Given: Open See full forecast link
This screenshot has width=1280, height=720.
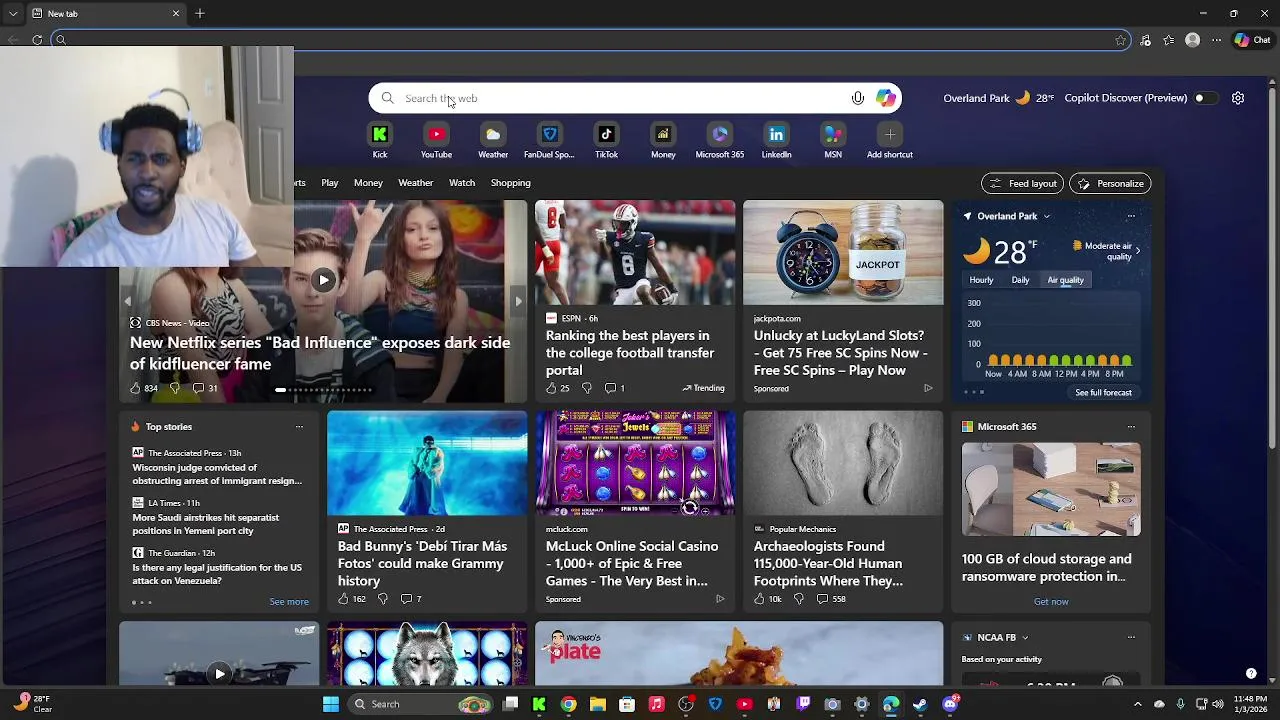Looking at the screenshot, I should point(1103,392).
